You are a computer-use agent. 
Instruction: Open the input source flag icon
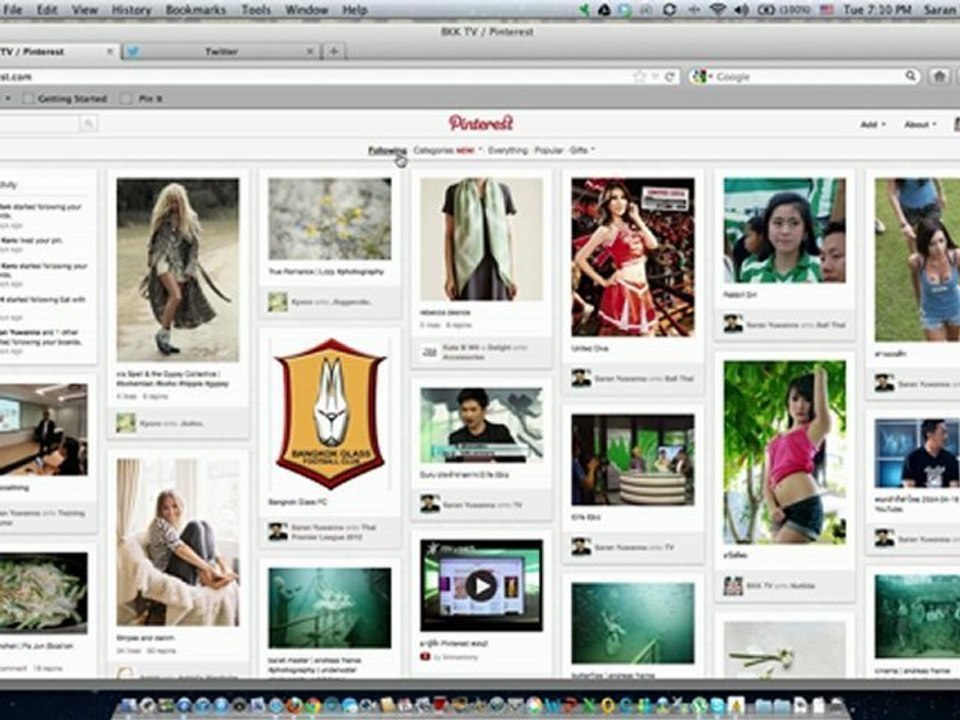coord(827,10)
